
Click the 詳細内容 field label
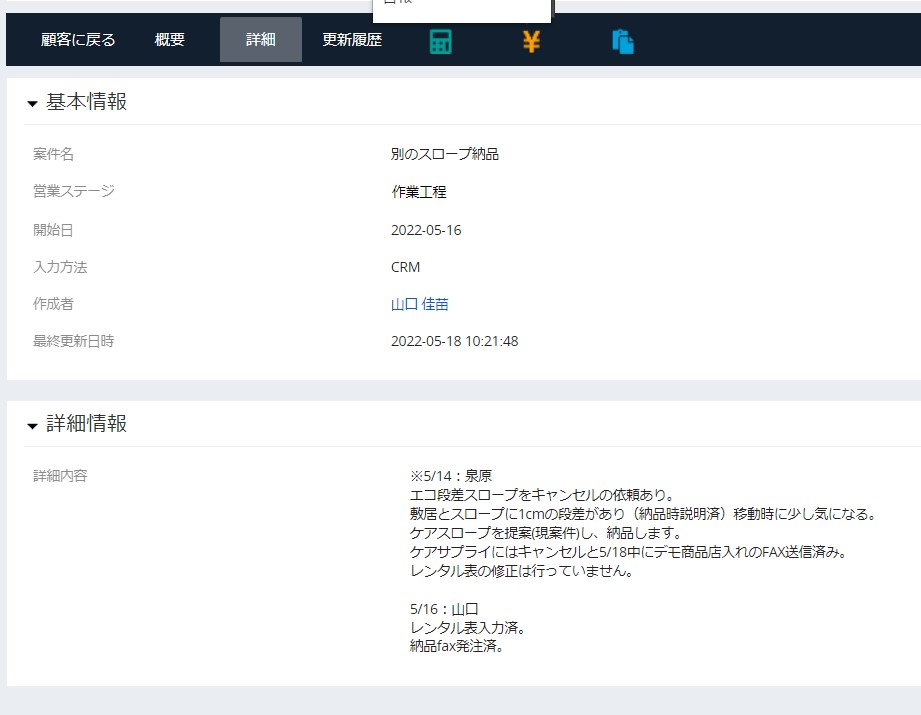click(60, 476)
